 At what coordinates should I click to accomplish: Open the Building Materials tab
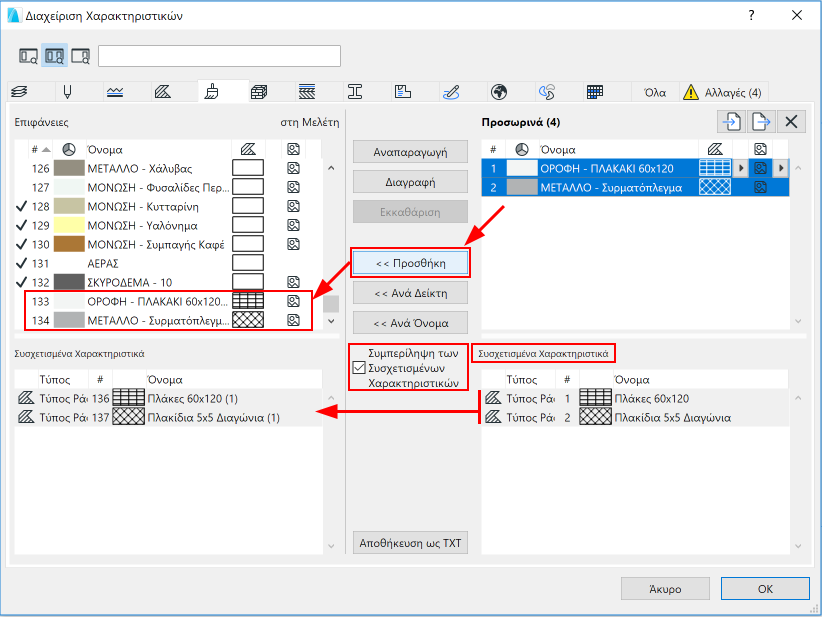click(259, 92)
